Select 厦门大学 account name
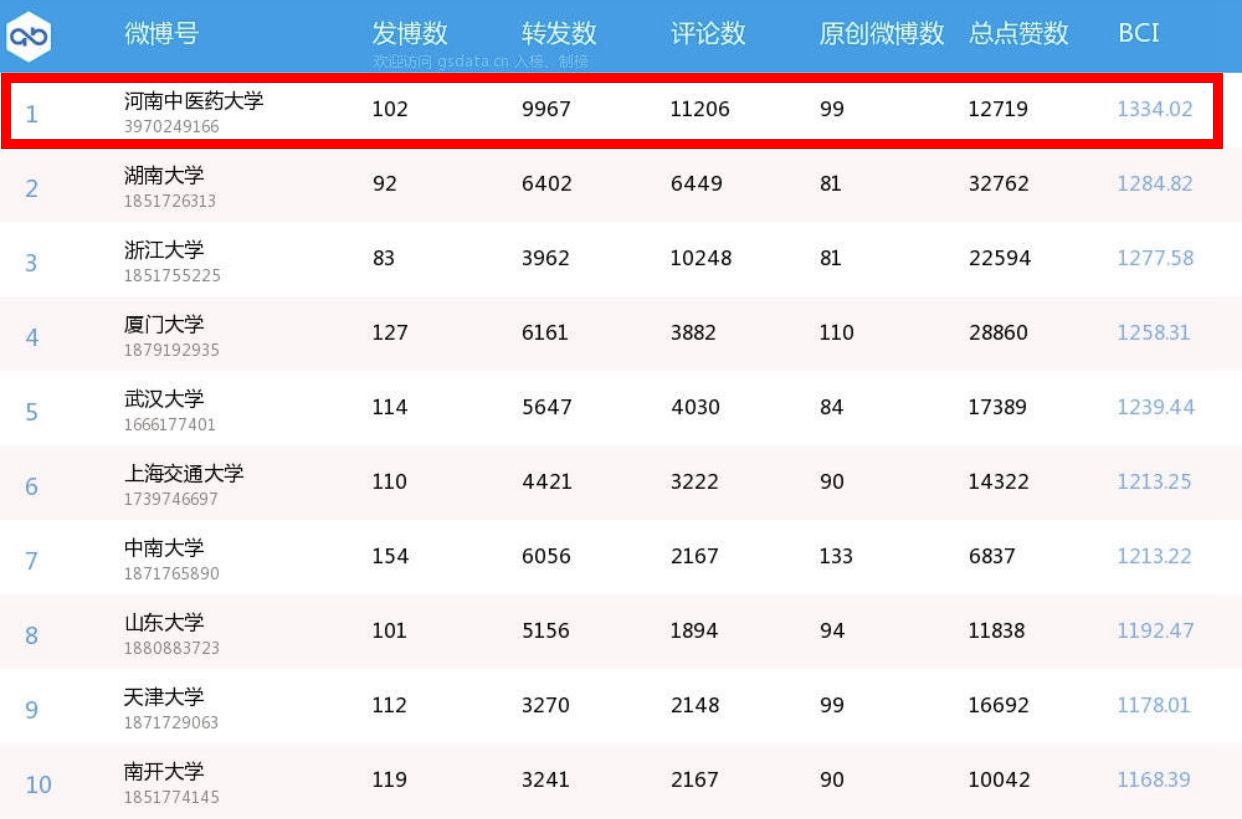This screenshot has width=1242, height=819. [163, 324]
